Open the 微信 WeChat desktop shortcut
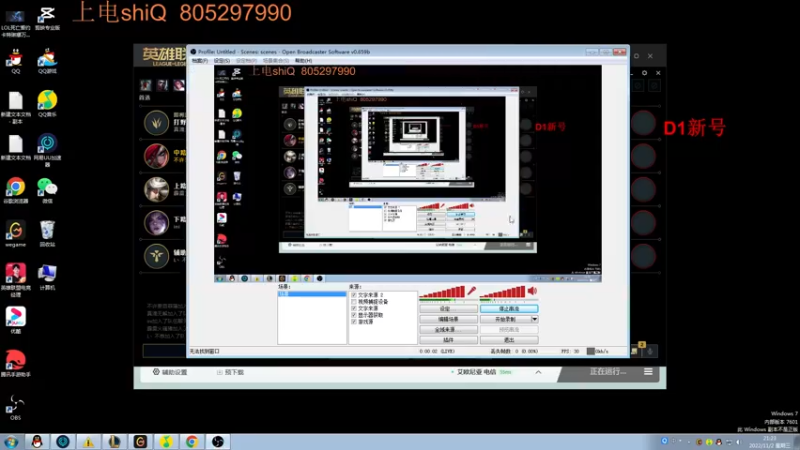This screenshot has height=450, width=800. [x=47, y=191]
